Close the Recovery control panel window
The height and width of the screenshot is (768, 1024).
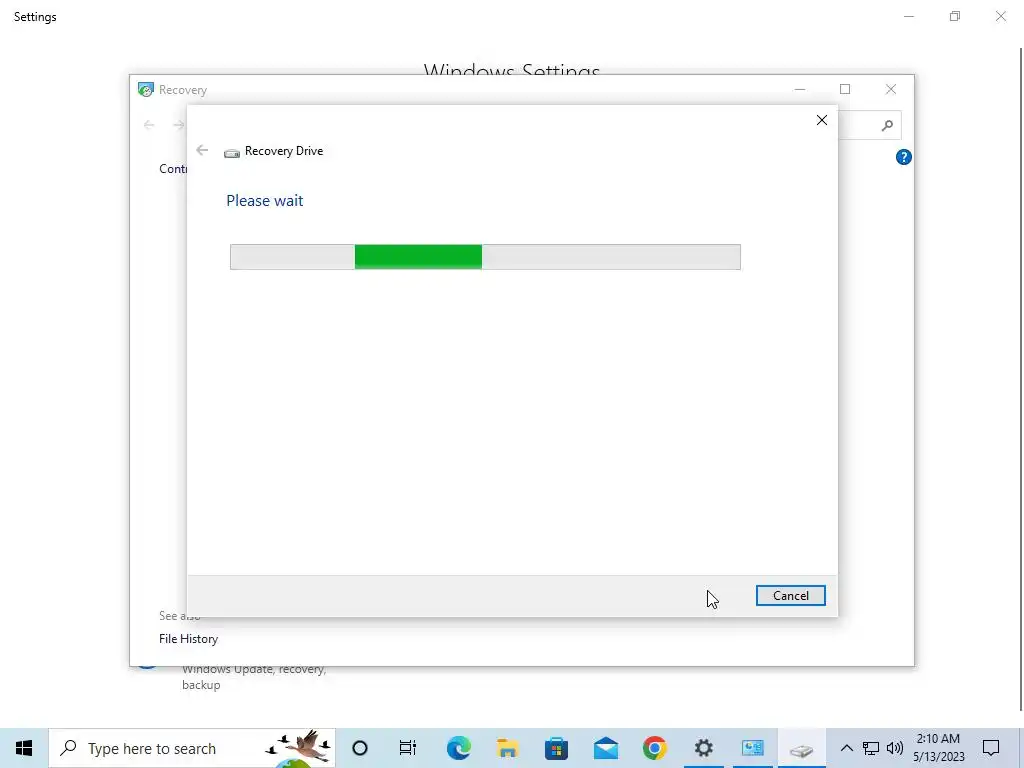(x=891, y=89)
